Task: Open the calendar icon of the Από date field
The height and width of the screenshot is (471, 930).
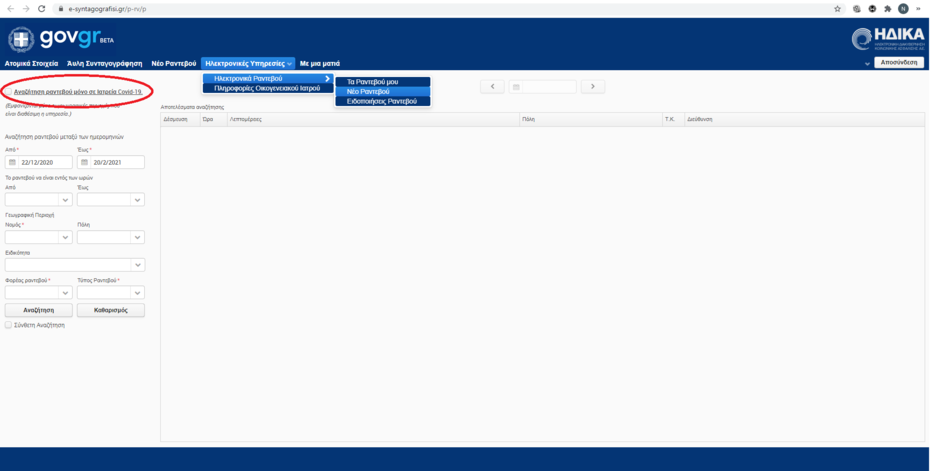Action: pyautogui.click(x=12, y=162)
